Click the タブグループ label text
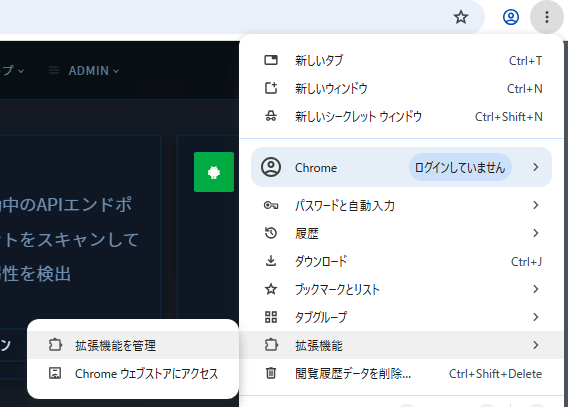The height and width of the screenshot is (407, 568). [x=321, y=317]
